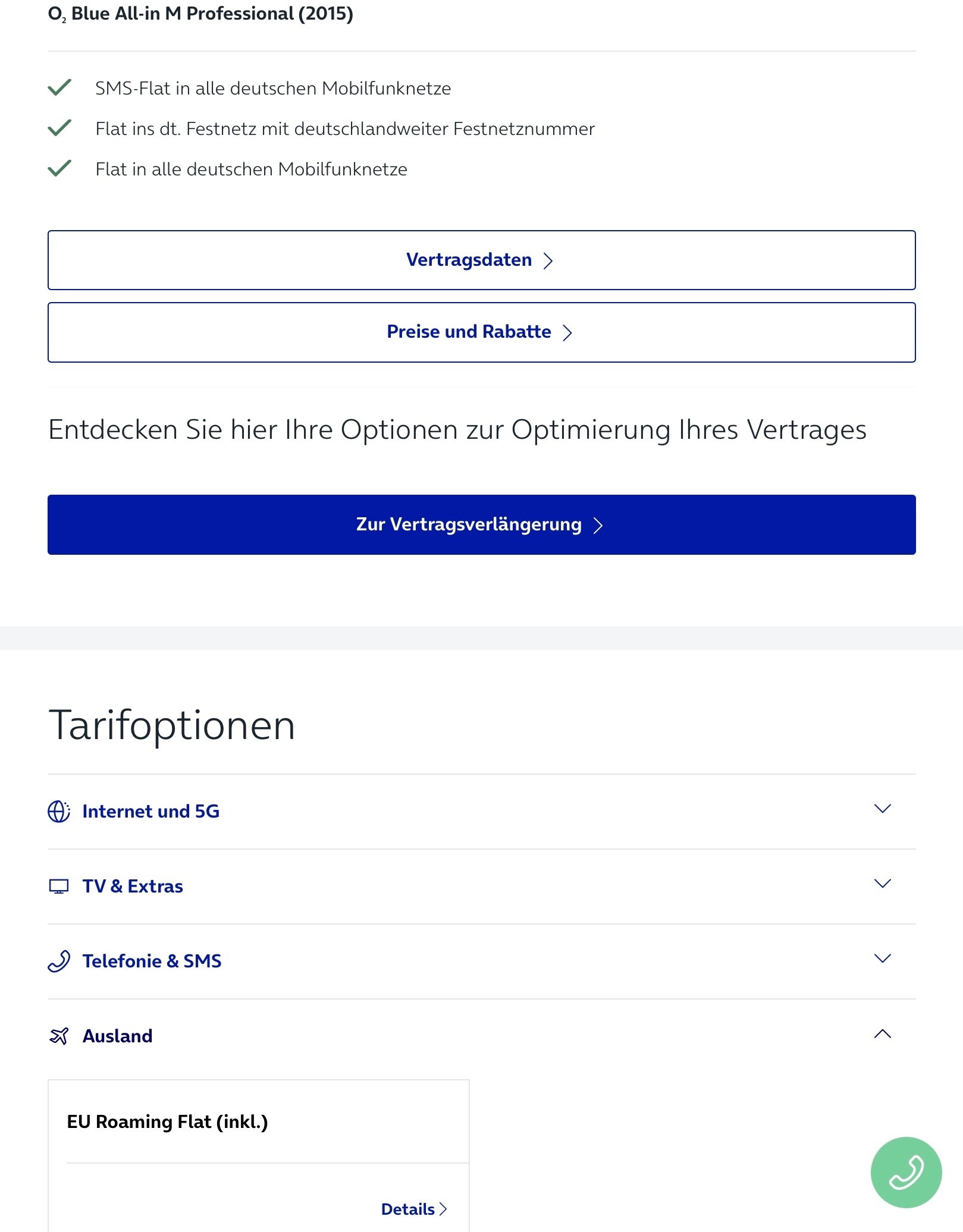Open Details of EU Roaming Flat
Screen dimensions: 963x1232
414,1209
